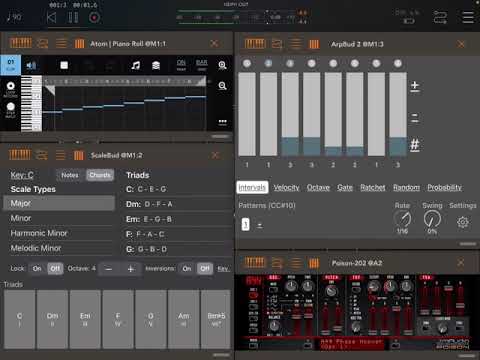Show the keyboard in Atom Piano Roll title bar

coord(21,43)
